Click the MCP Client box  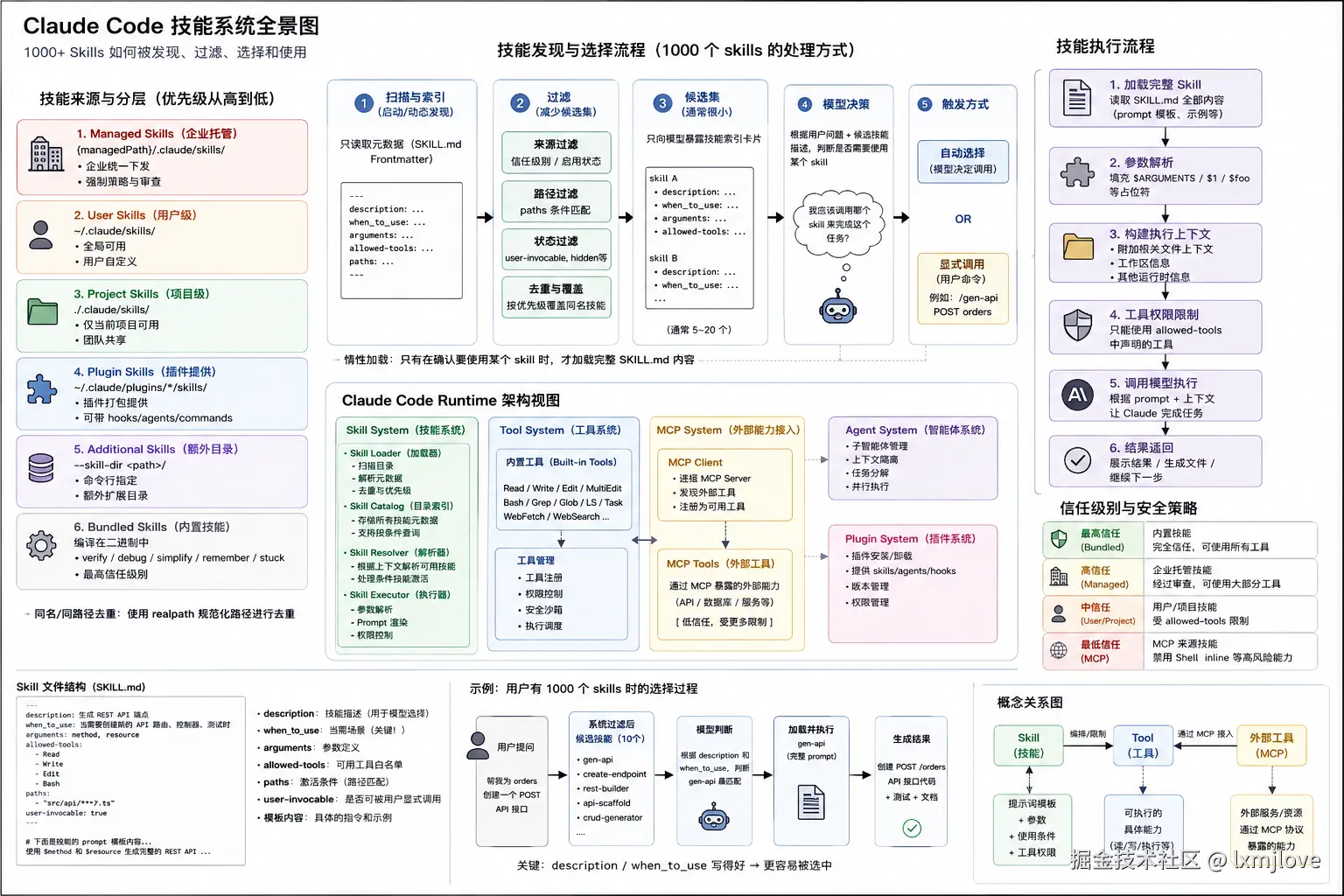724,485
